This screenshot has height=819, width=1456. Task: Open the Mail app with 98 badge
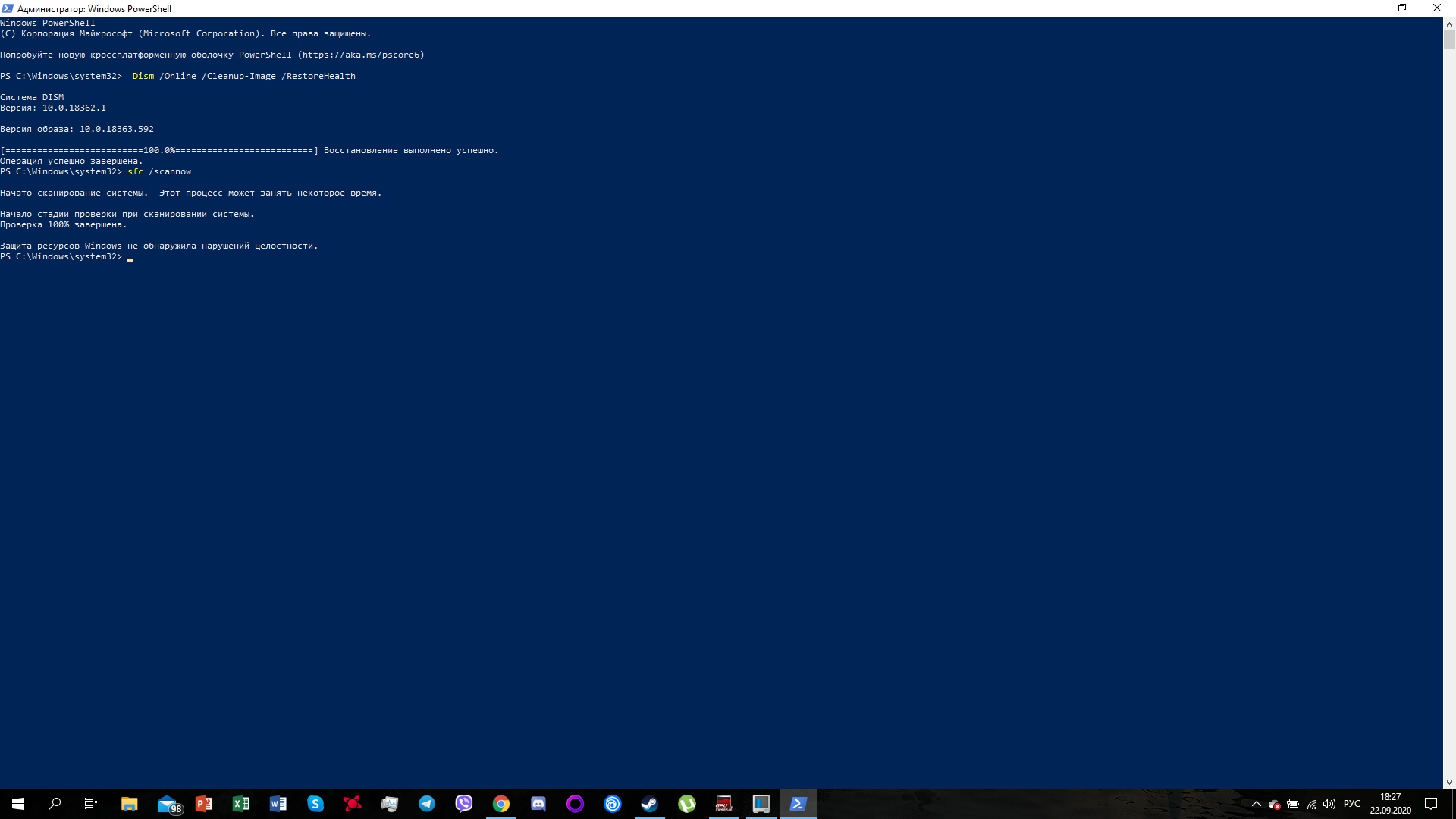(168, 804)
